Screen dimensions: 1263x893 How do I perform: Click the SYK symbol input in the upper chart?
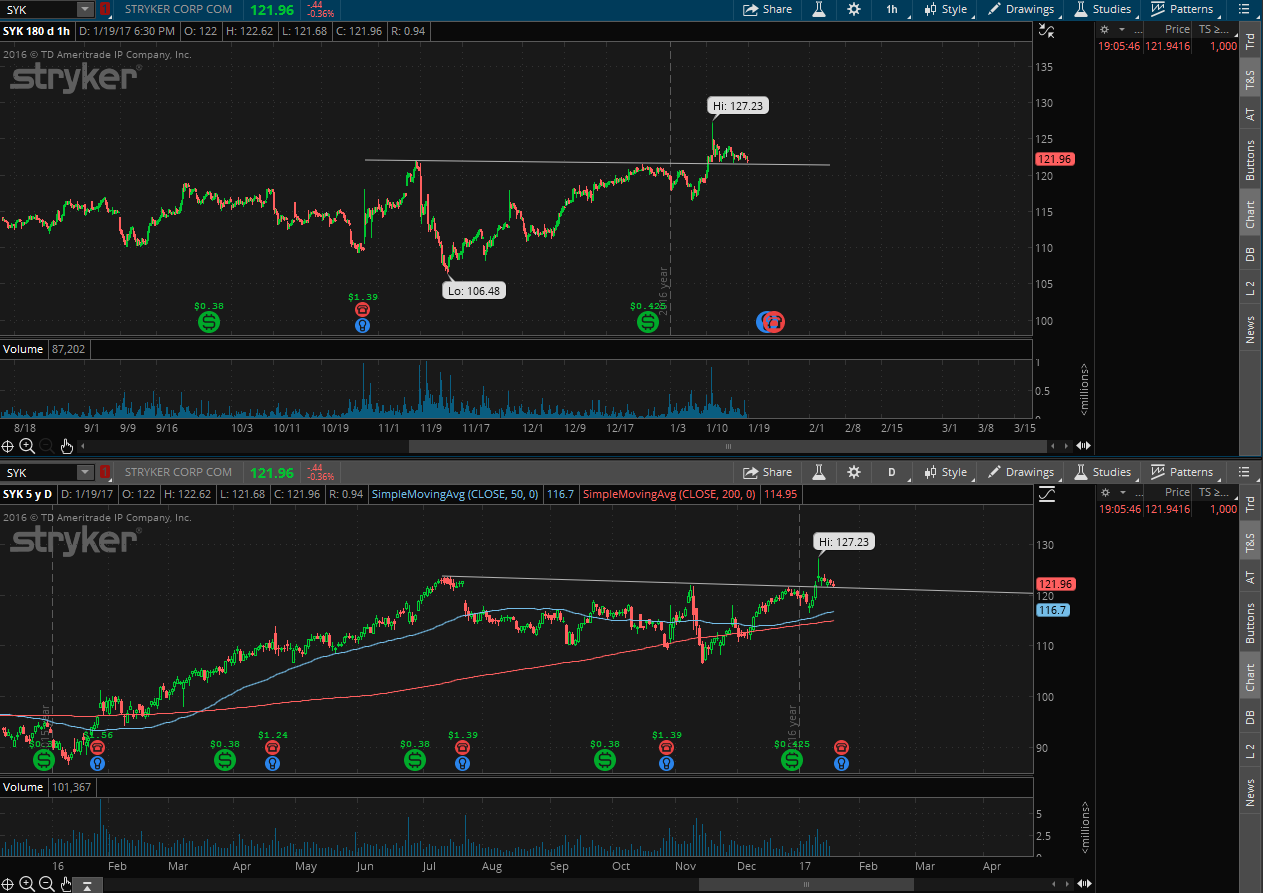click(39, 9)
